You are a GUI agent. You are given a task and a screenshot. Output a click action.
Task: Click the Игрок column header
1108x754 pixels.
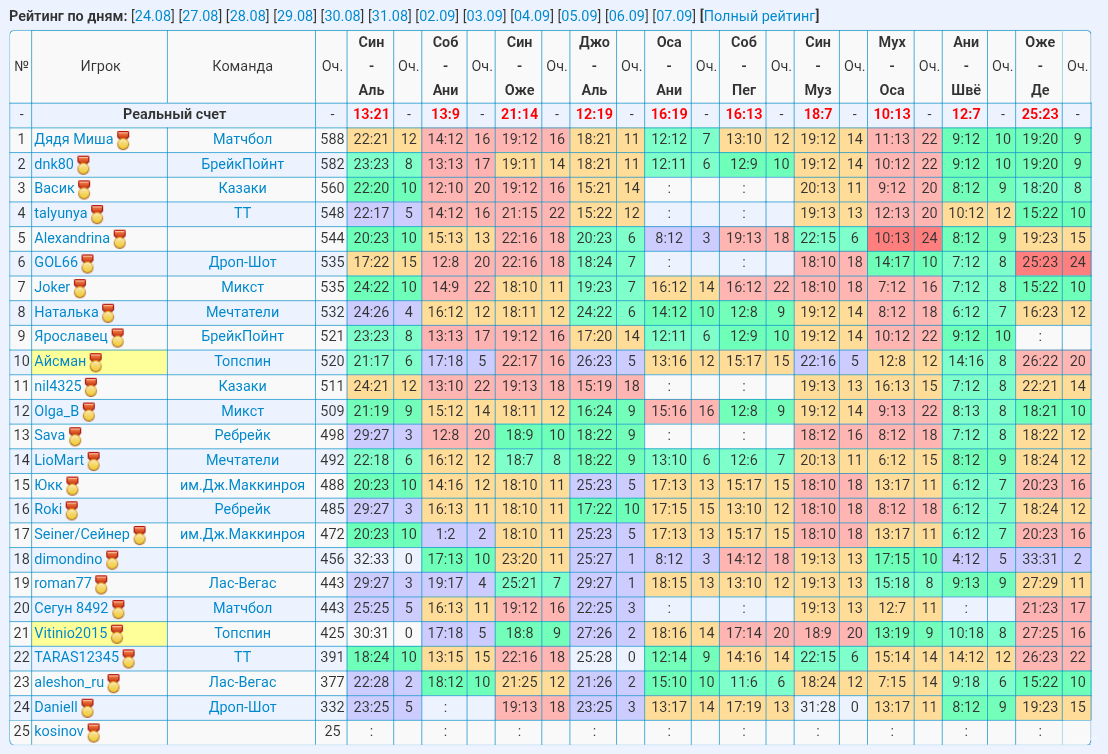(100, 66)
